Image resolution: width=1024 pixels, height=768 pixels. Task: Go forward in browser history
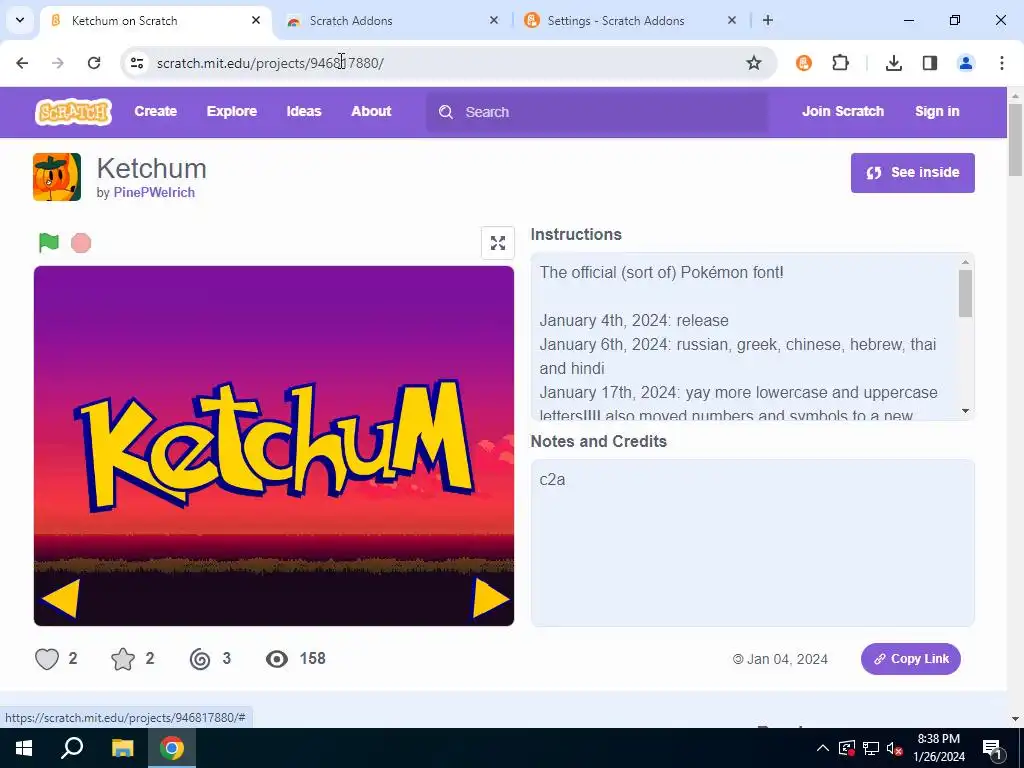(58, 63)
